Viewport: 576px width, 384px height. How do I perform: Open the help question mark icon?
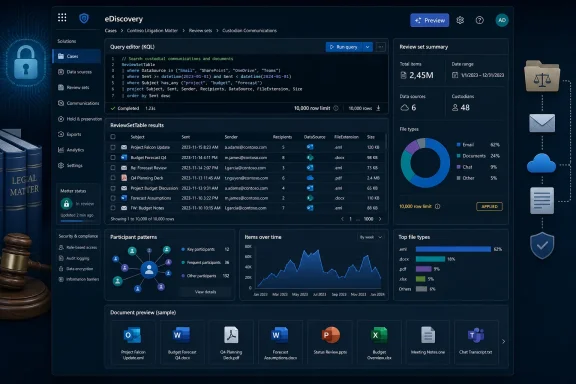click(x=479, y=20)
